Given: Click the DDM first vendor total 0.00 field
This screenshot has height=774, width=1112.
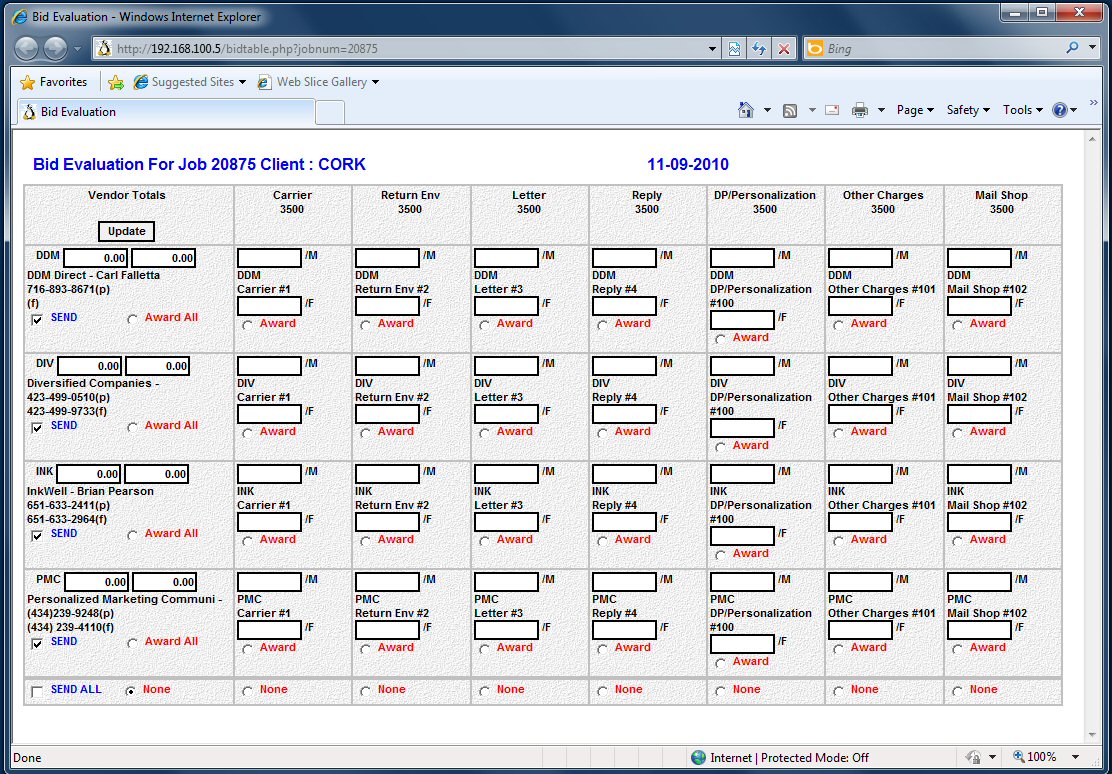Looking at the screenshot, I should (96, 258).
